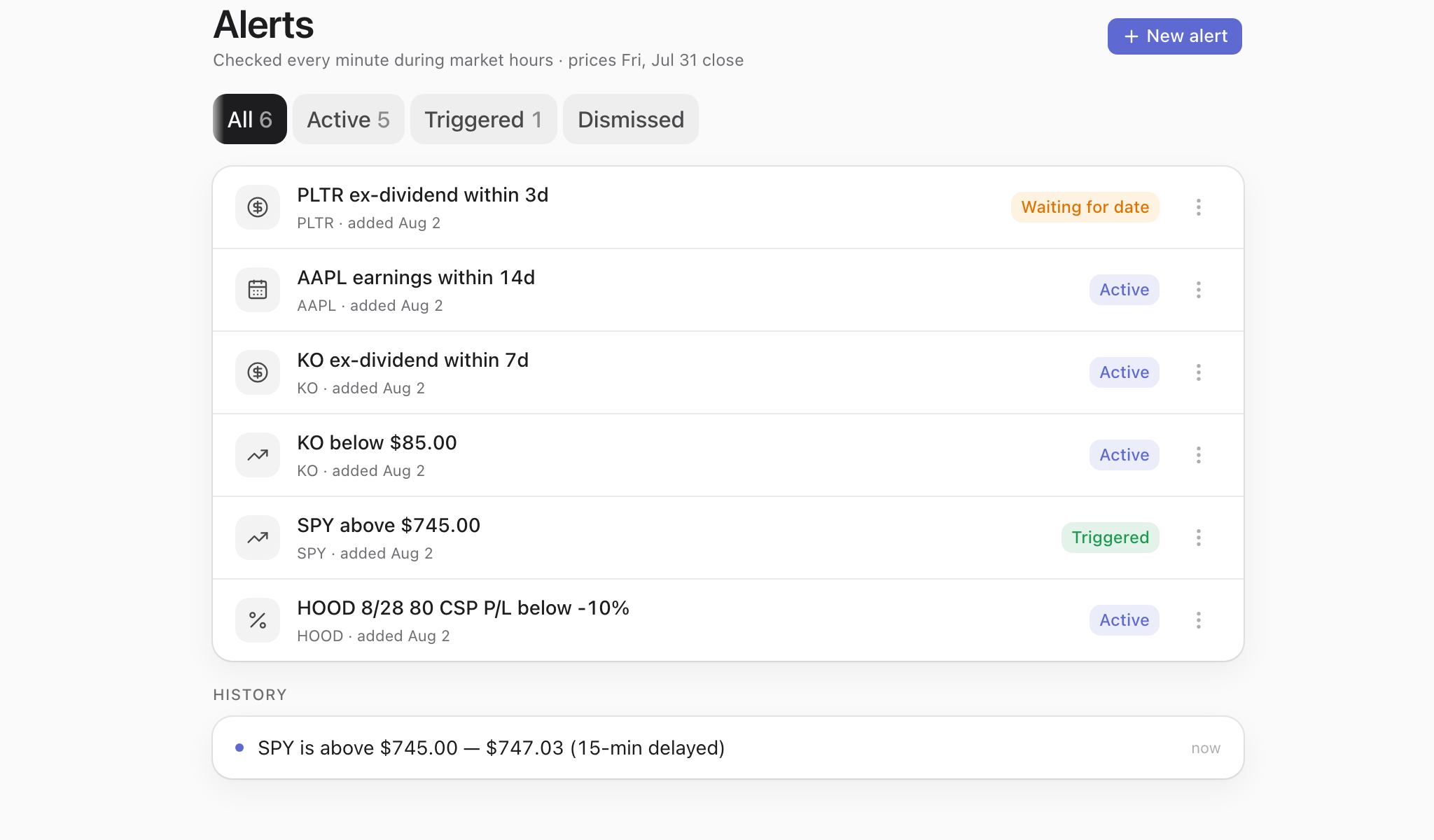Create a New alert
The image size is (1434, 840).
tap(1175, 36)
